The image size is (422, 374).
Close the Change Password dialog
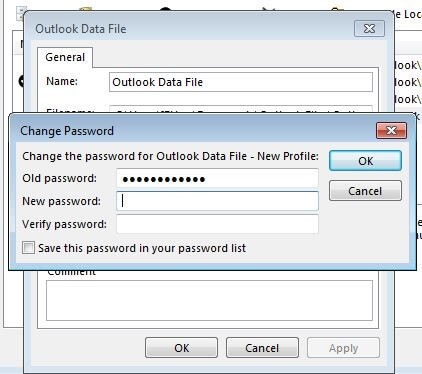[x=391, y=130]
